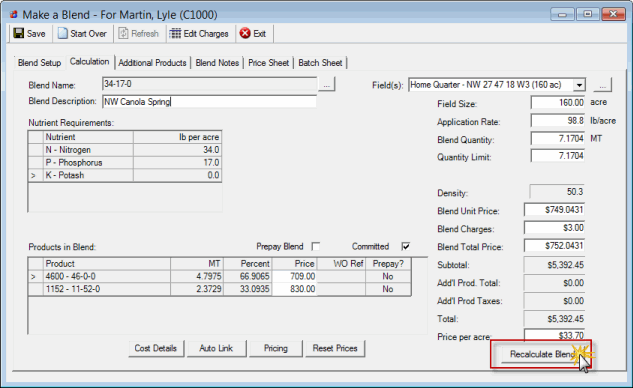
Task: Click into the Blend Description field
Action: 210,101
